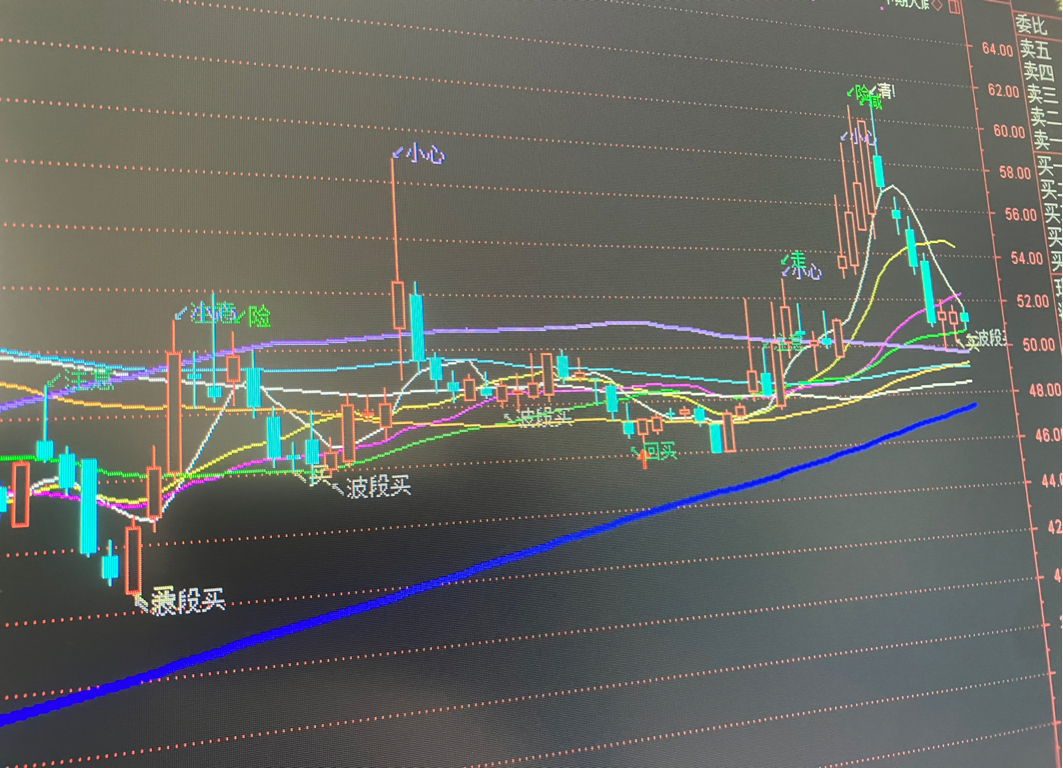Click the 60.00 price axis label
Screen dimensions: 1063x768
point(1009,131)
